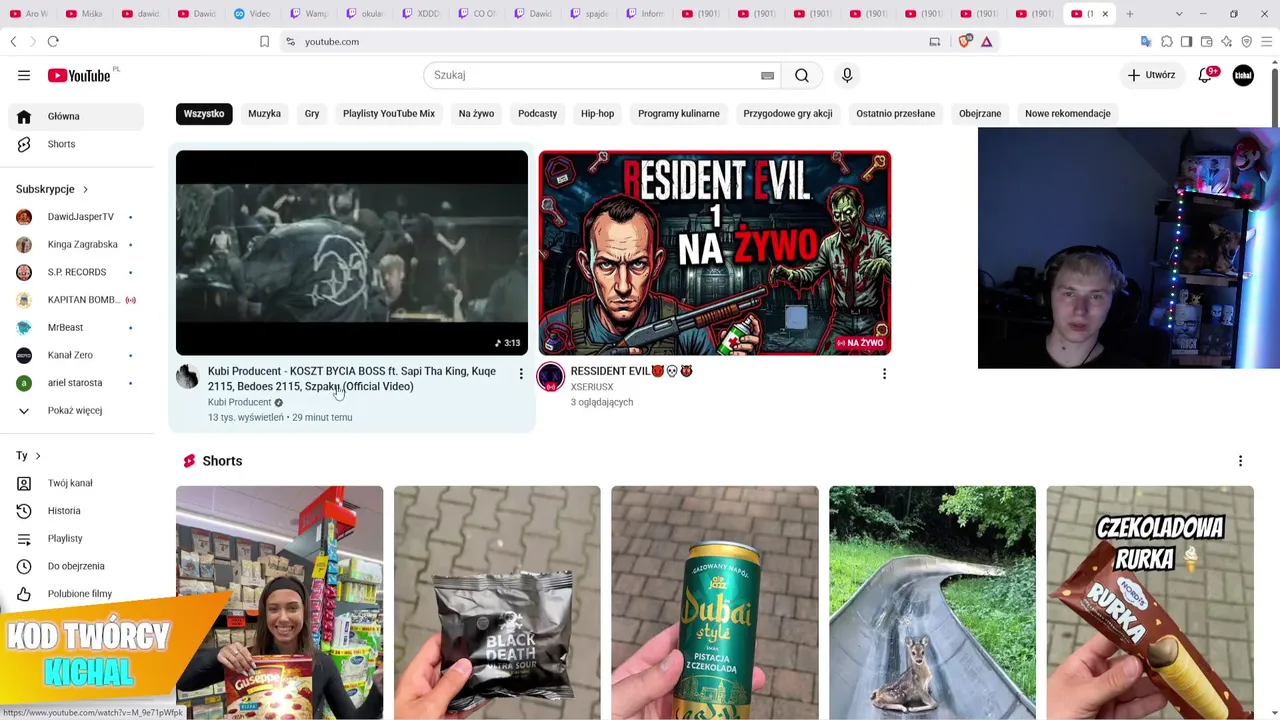The height and width of the screenshot is (720, 1280).
Task: Select the Gry filter chip
Action: (x=312, y=113)
